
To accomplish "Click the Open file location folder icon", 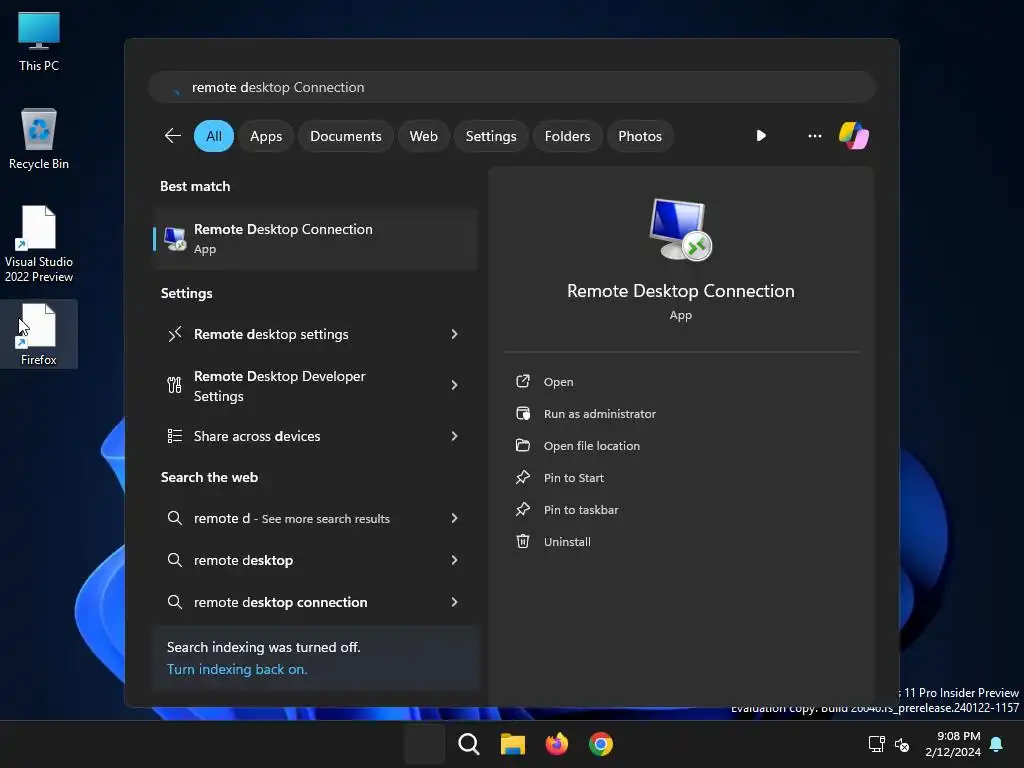I will tap(522, 445).
